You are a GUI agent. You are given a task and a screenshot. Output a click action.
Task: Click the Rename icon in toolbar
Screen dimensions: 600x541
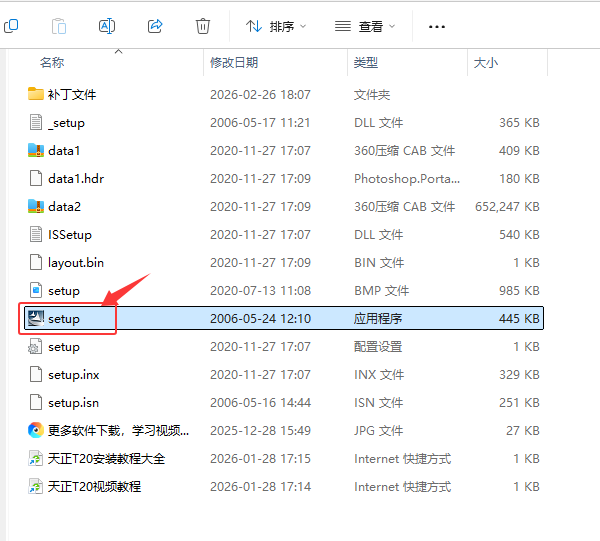107,26
